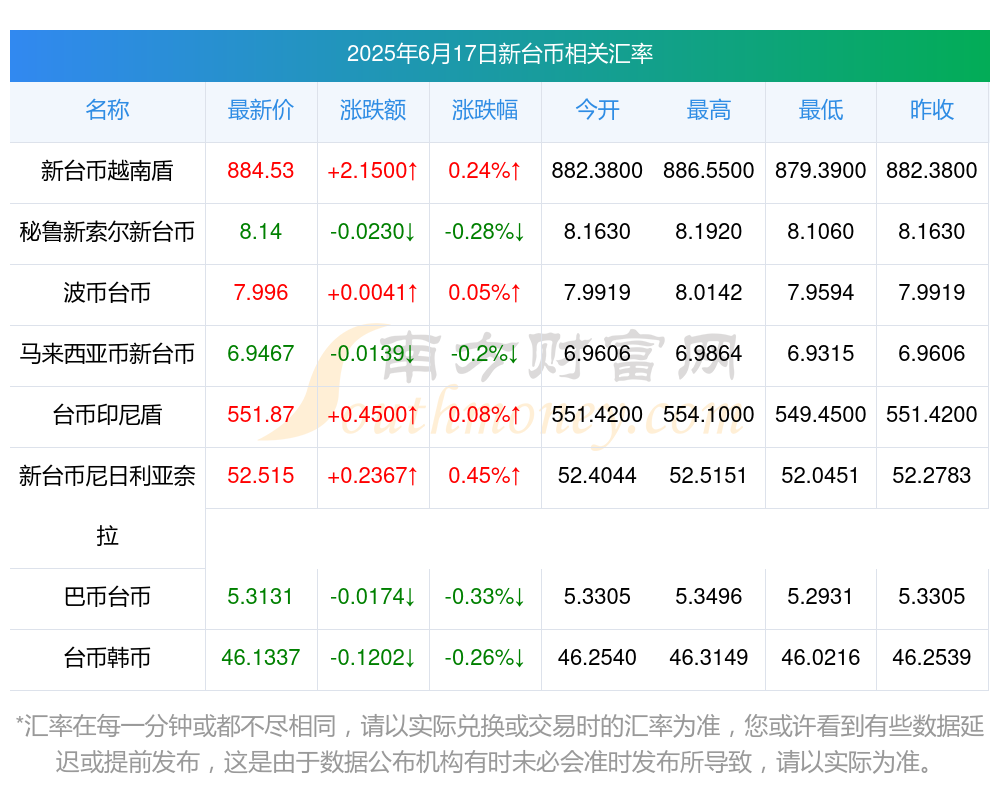1000x793 pixels.
Task: Click change percent 0.08%↑
Action: (485, 415)
